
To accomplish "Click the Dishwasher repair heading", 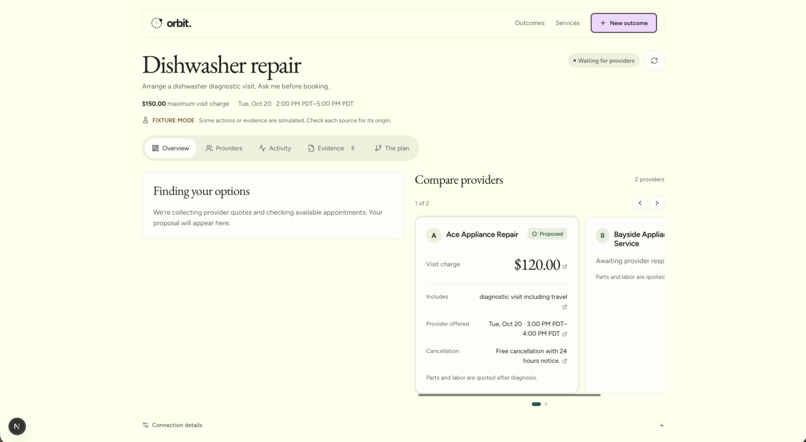I will pos(222,65).
